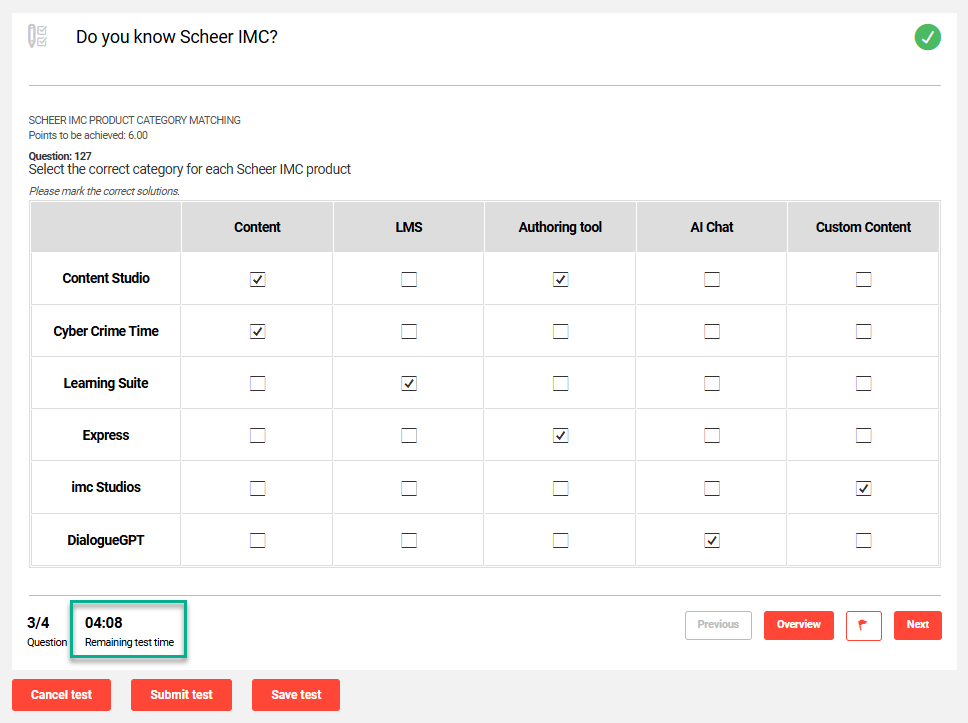Check LMS for DialogueGPT
The width and height of the screenshot is (968, 723).
(x=409, y=540)
